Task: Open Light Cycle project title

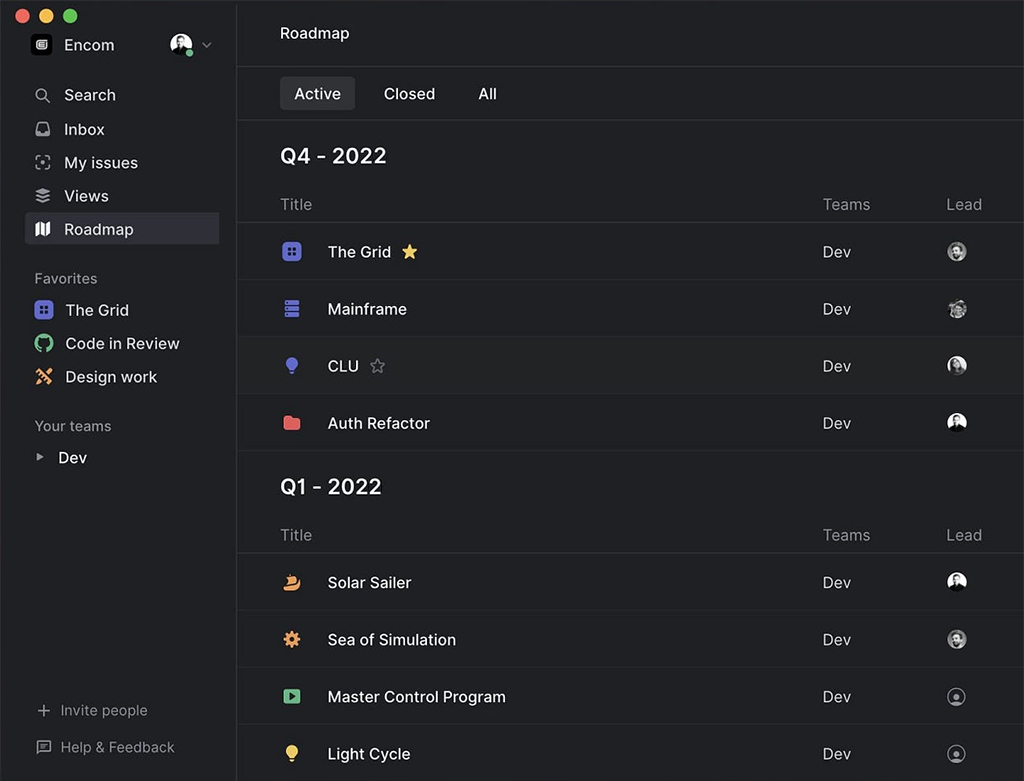Action: click(369, 754)
